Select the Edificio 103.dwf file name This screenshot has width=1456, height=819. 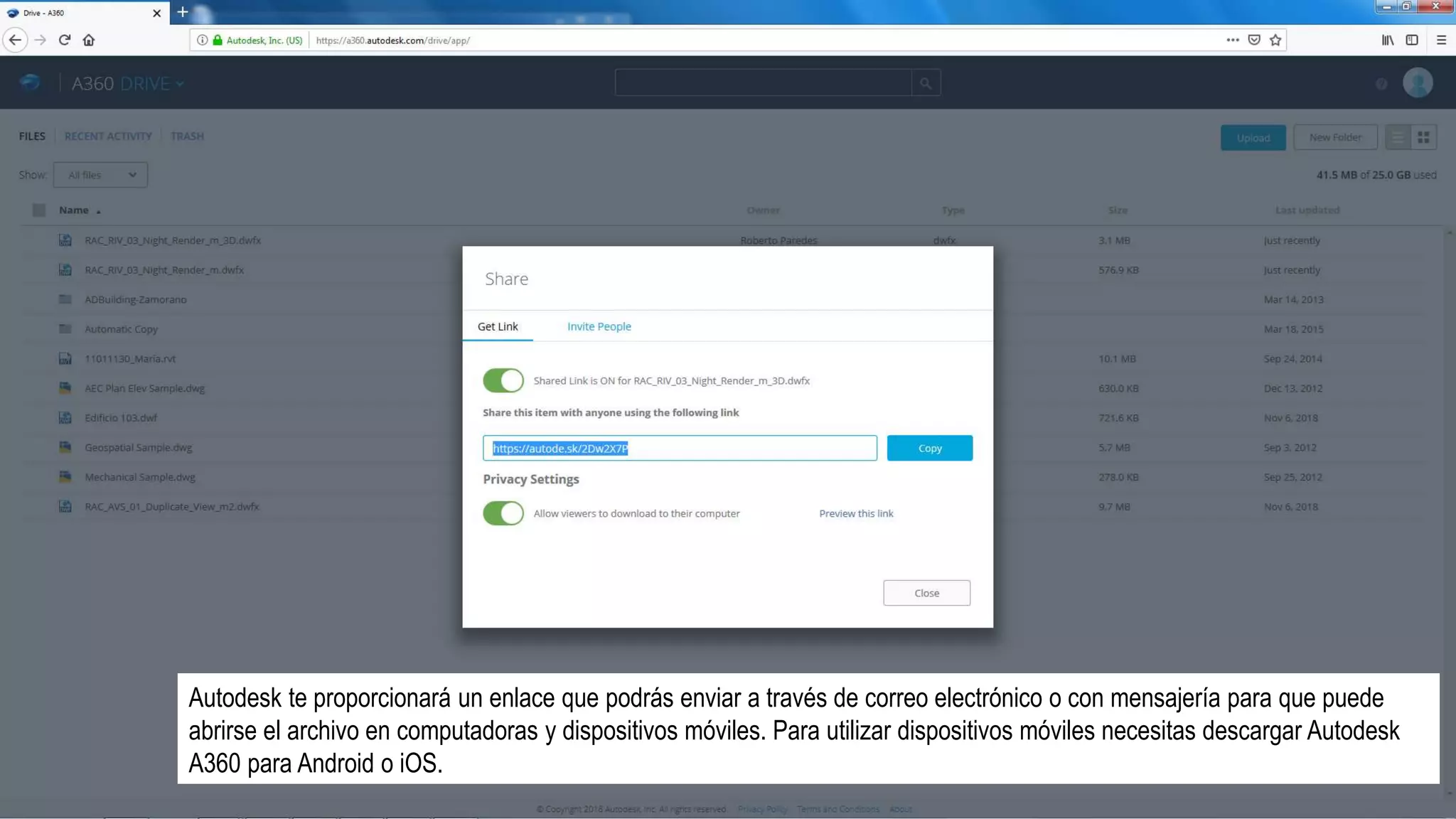pyautogui.click(x=121, y=417)
